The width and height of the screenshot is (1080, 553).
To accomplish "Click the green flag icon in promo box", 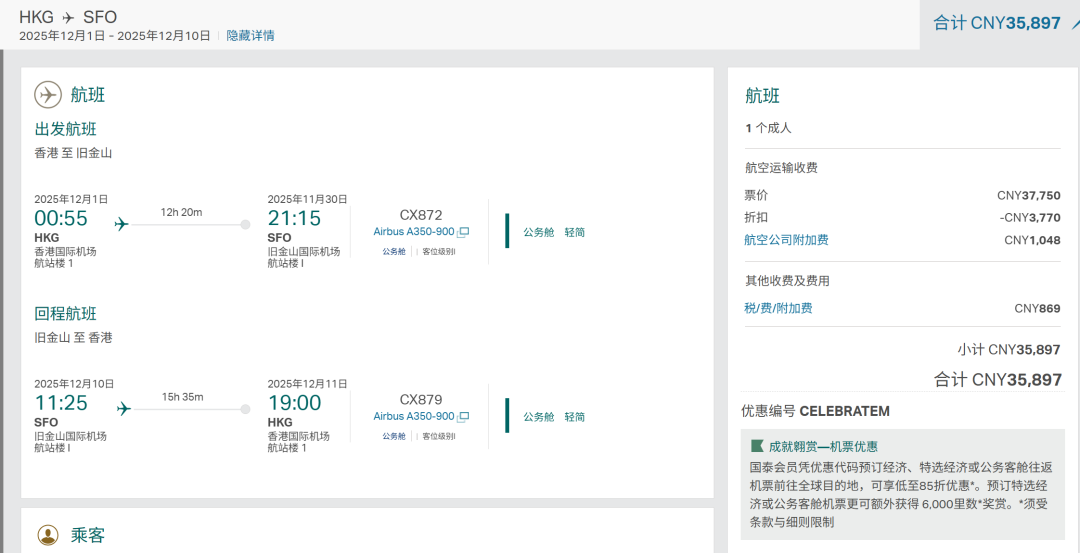I will (757, 446).
